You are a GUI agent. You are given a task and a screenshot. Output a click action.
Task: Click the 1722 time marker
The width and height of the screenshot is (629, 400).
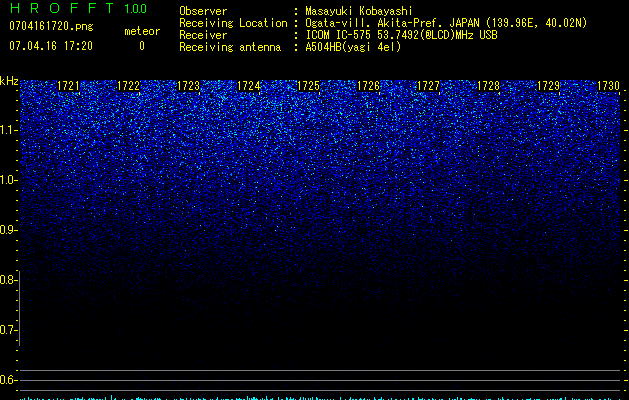[129, 86]
